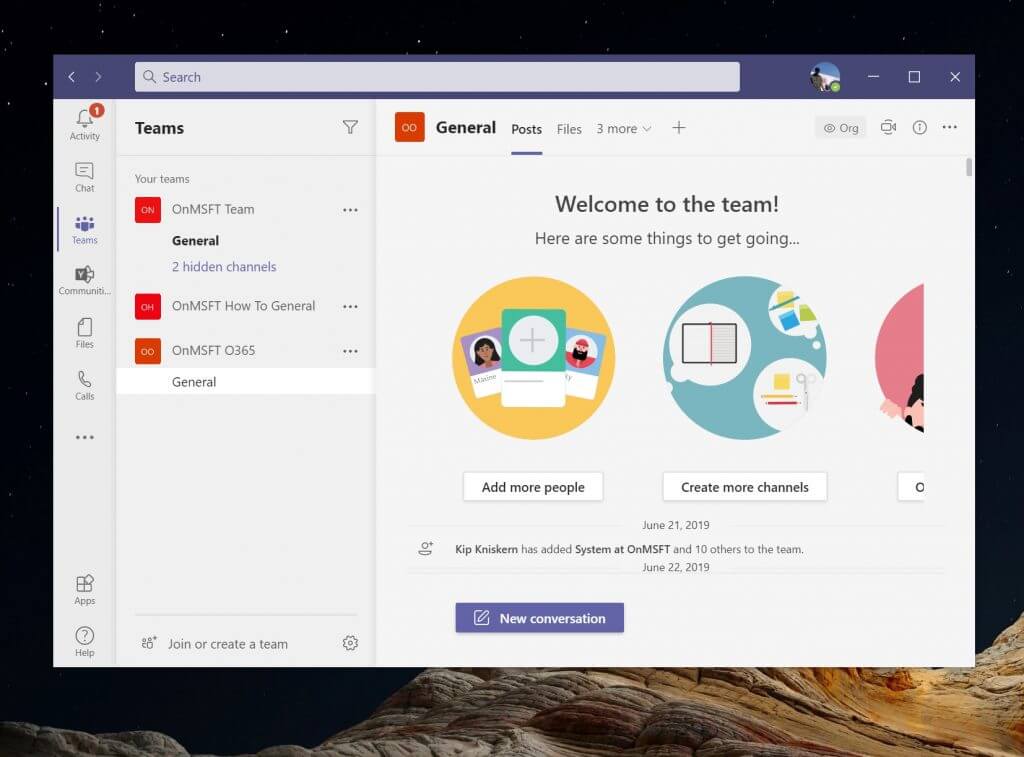The image size is (1024, 757).
Task: Open OnMSFT How To General more options
Action: [350, 306]
